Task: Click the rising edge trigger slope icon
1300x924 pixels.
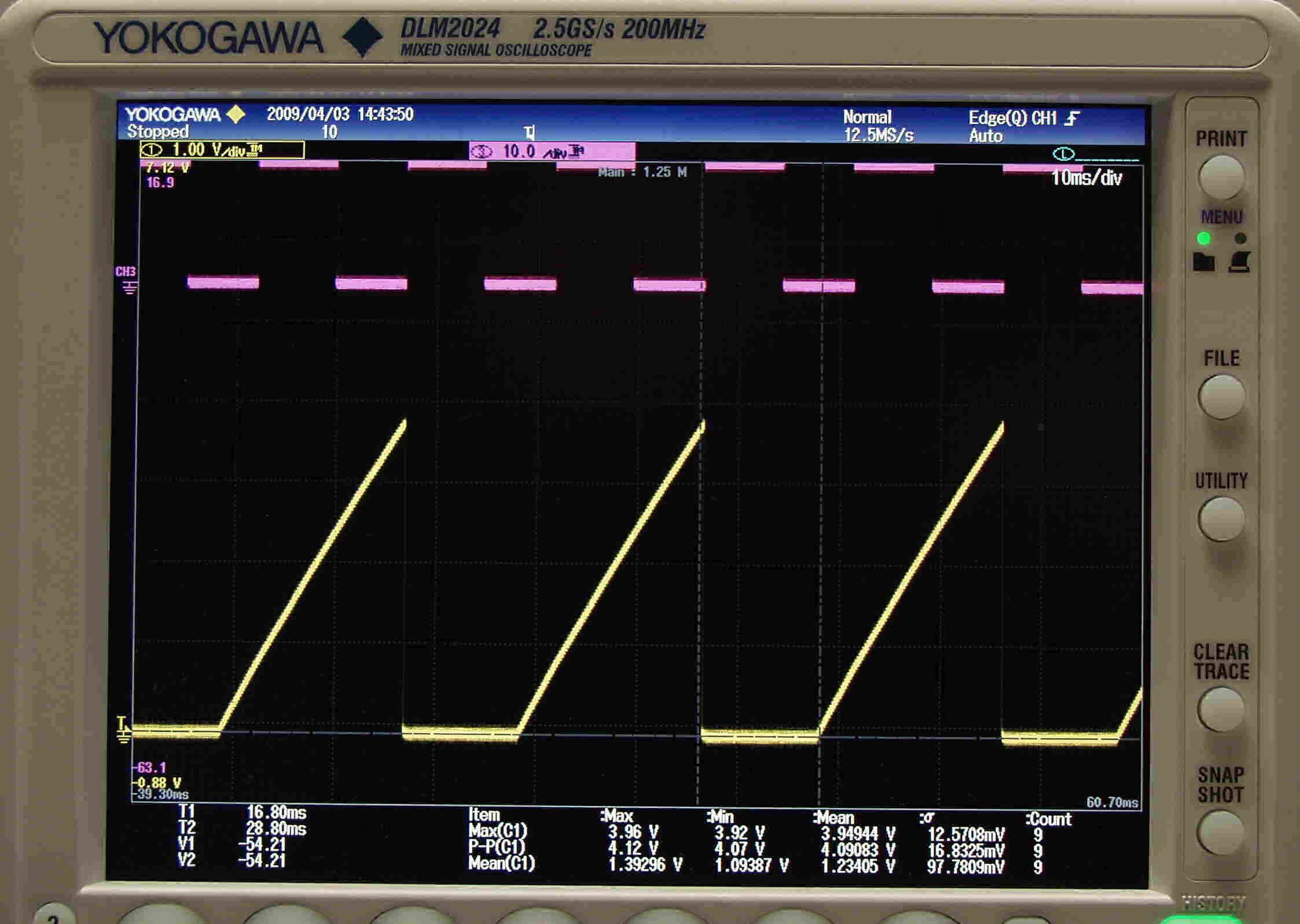Action: [1073, 119]
